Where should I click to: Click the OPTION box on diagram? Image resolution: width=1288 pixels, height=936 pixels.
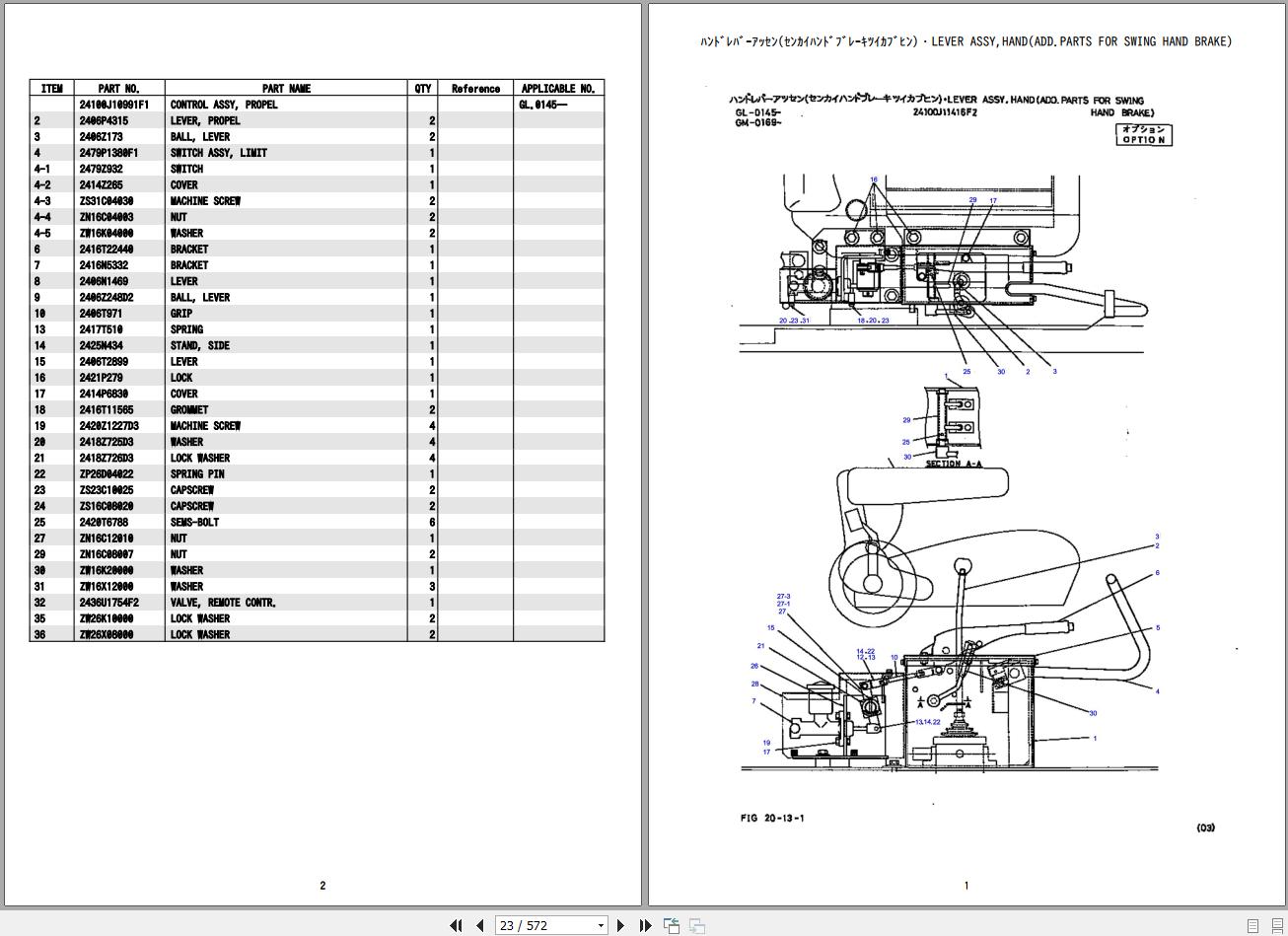1143,134
